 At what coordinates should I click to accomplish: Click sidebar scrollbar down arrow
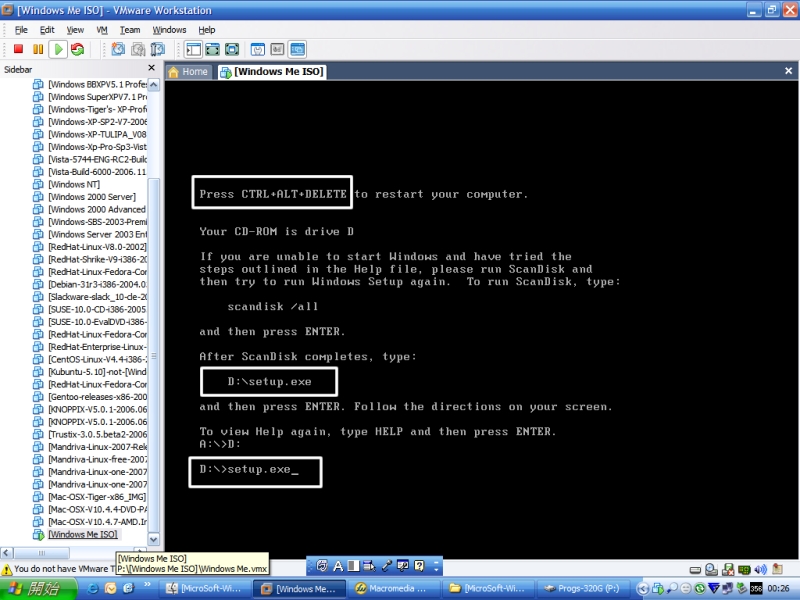(154, 539)
